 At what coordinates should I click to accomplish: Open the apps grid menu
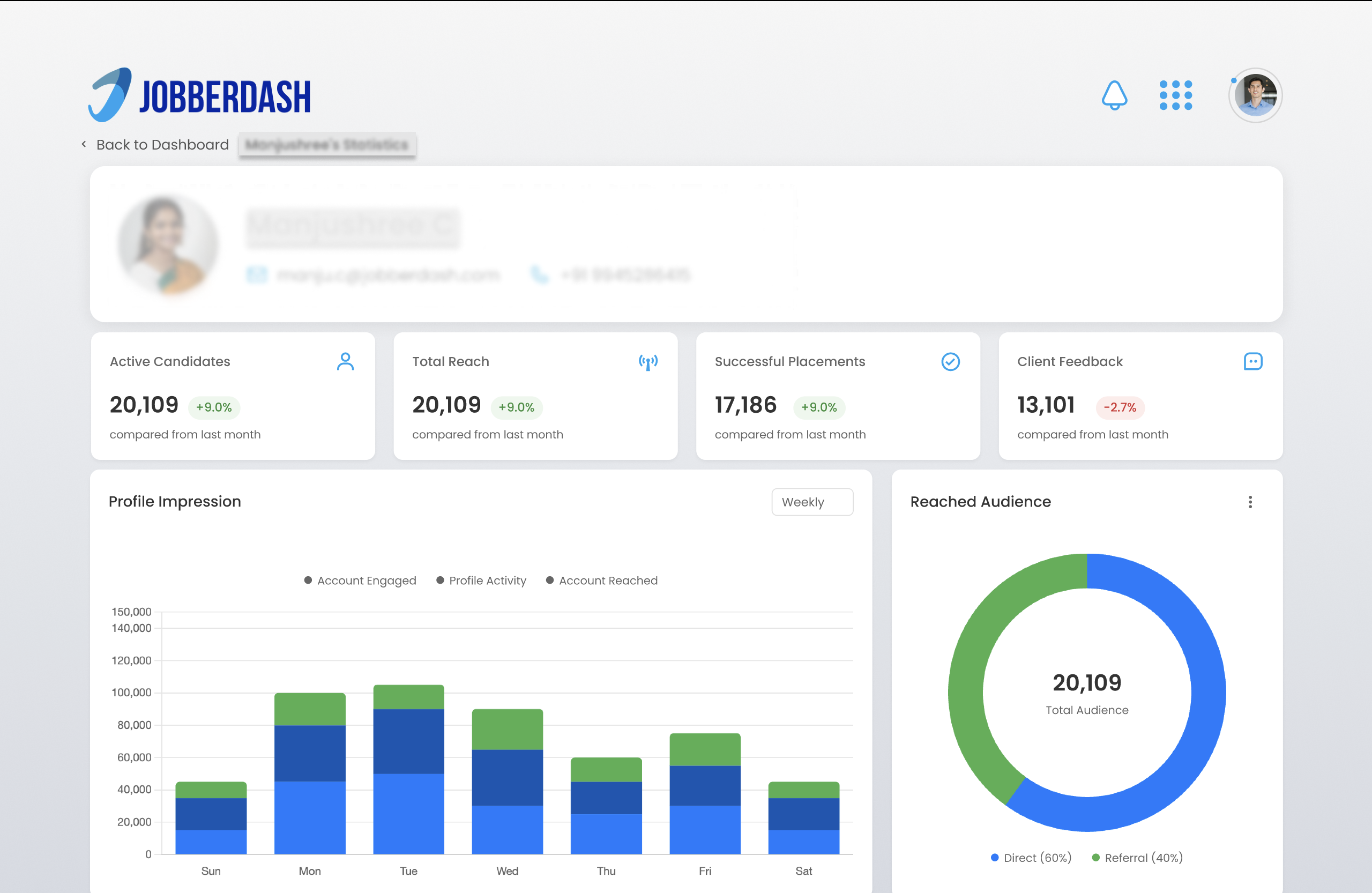[x=1175, y=95]
